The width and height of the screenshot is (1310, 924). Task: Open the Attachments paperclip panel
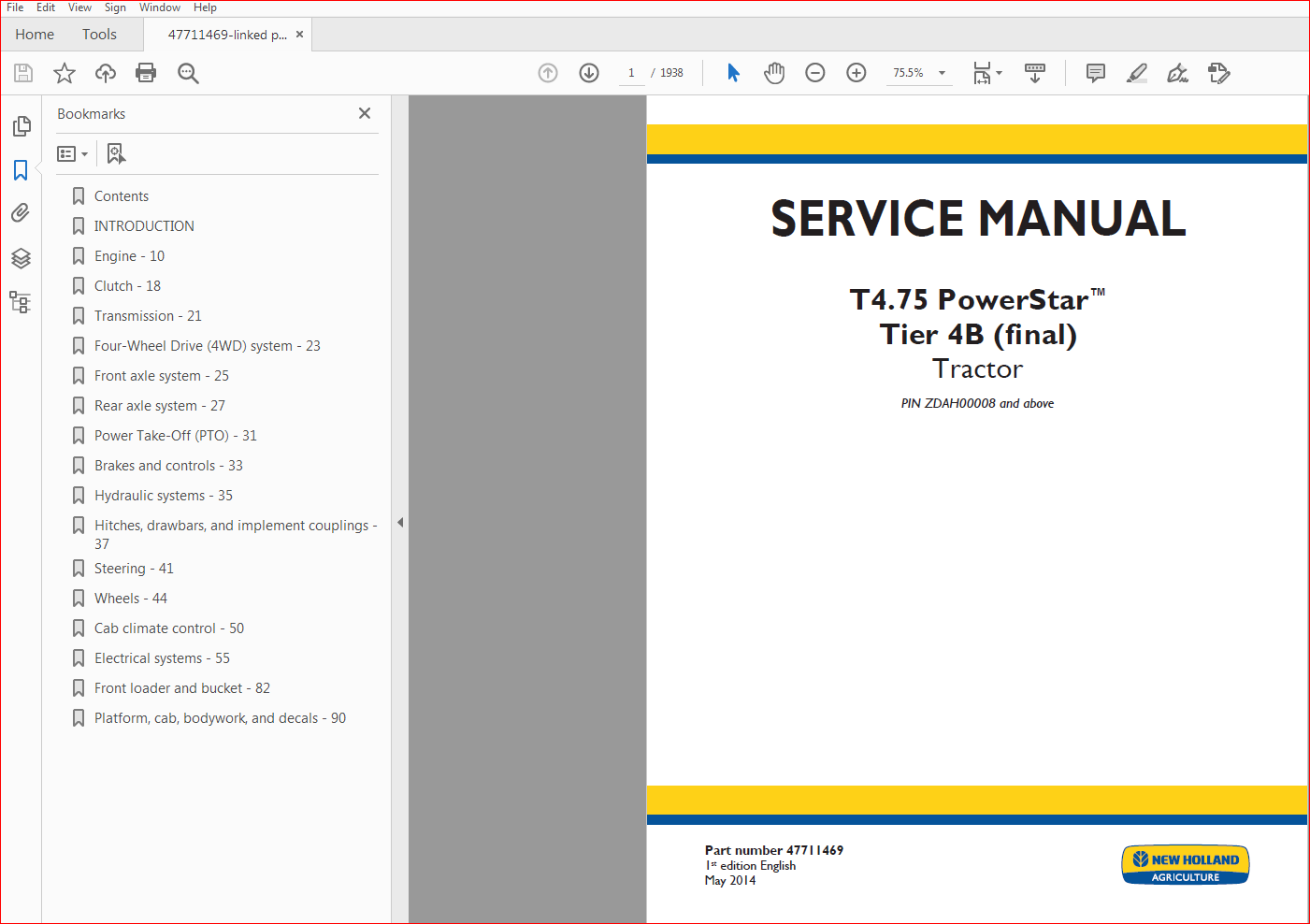pyautogui.click(x=21, y=213)
